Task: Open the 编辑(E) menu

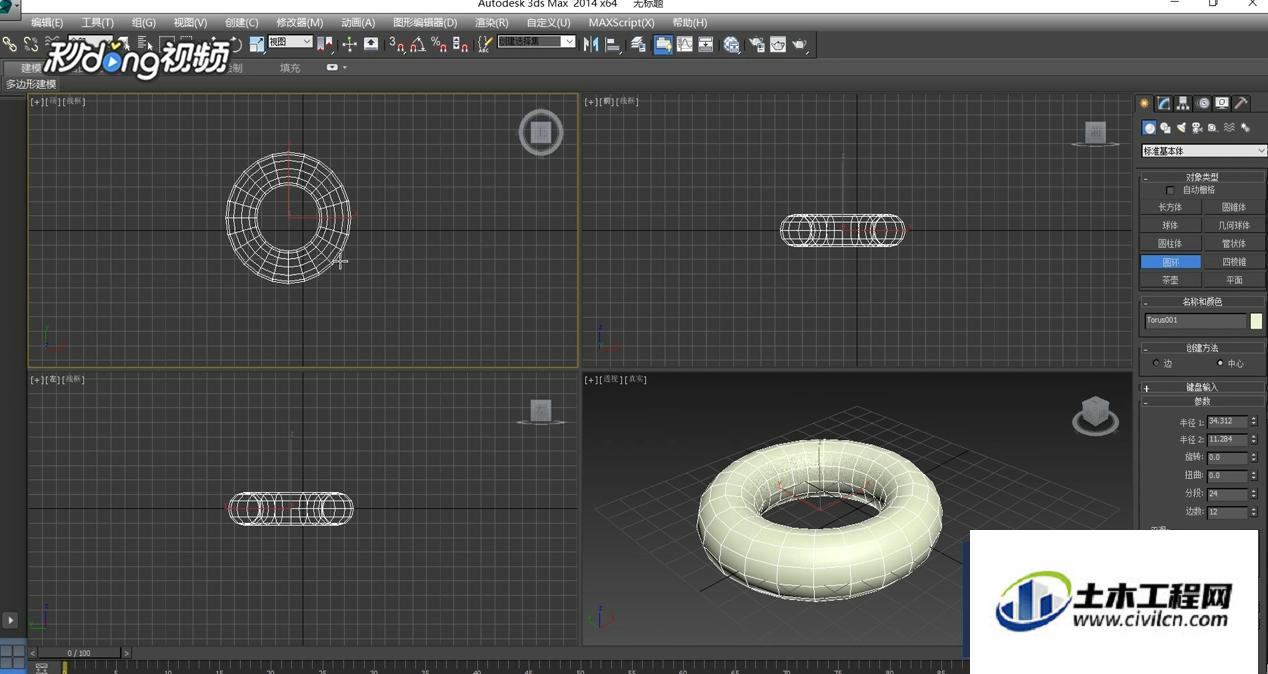Action: pos(46,22)
